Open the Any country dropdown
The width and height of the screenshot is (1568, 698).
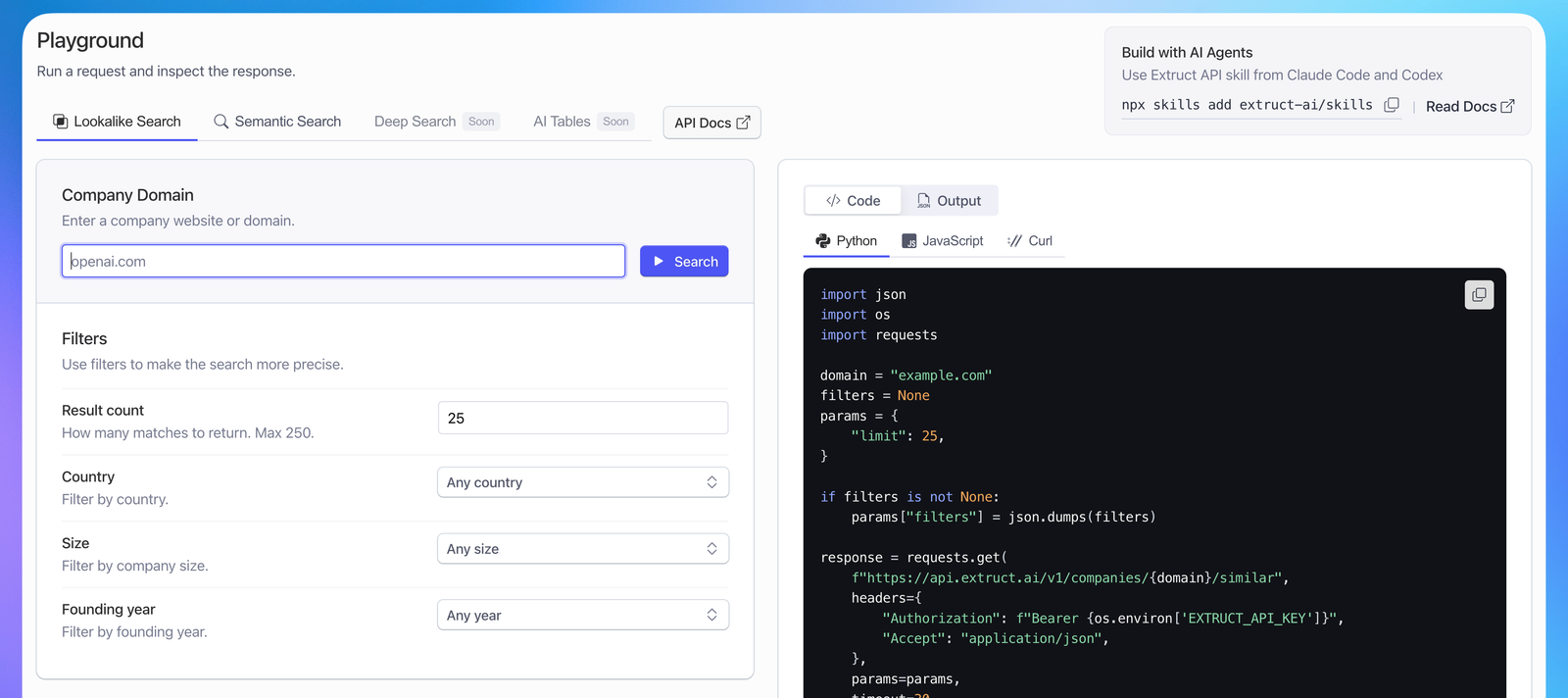582,482
